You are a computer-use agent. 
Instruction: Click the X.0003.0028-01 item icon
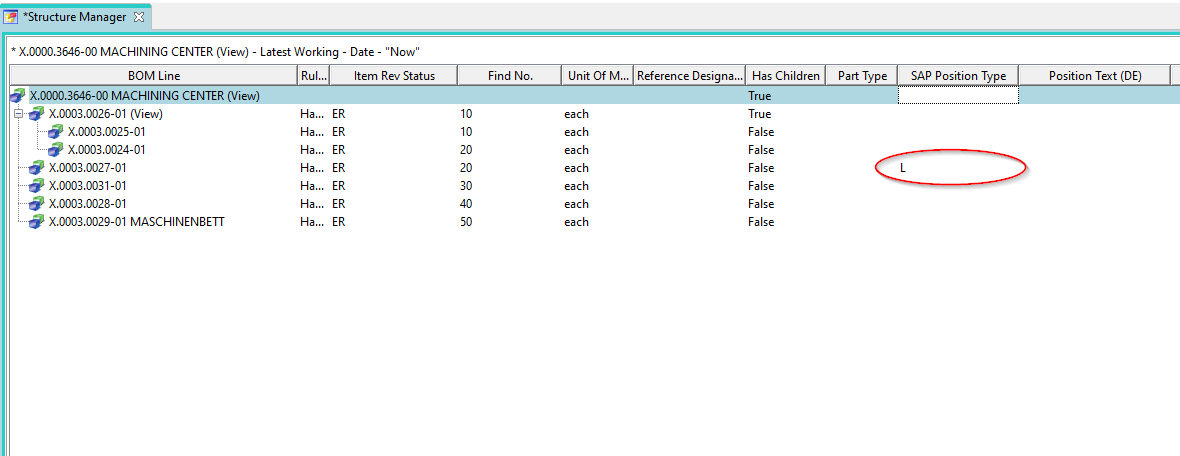pos(37,204)
